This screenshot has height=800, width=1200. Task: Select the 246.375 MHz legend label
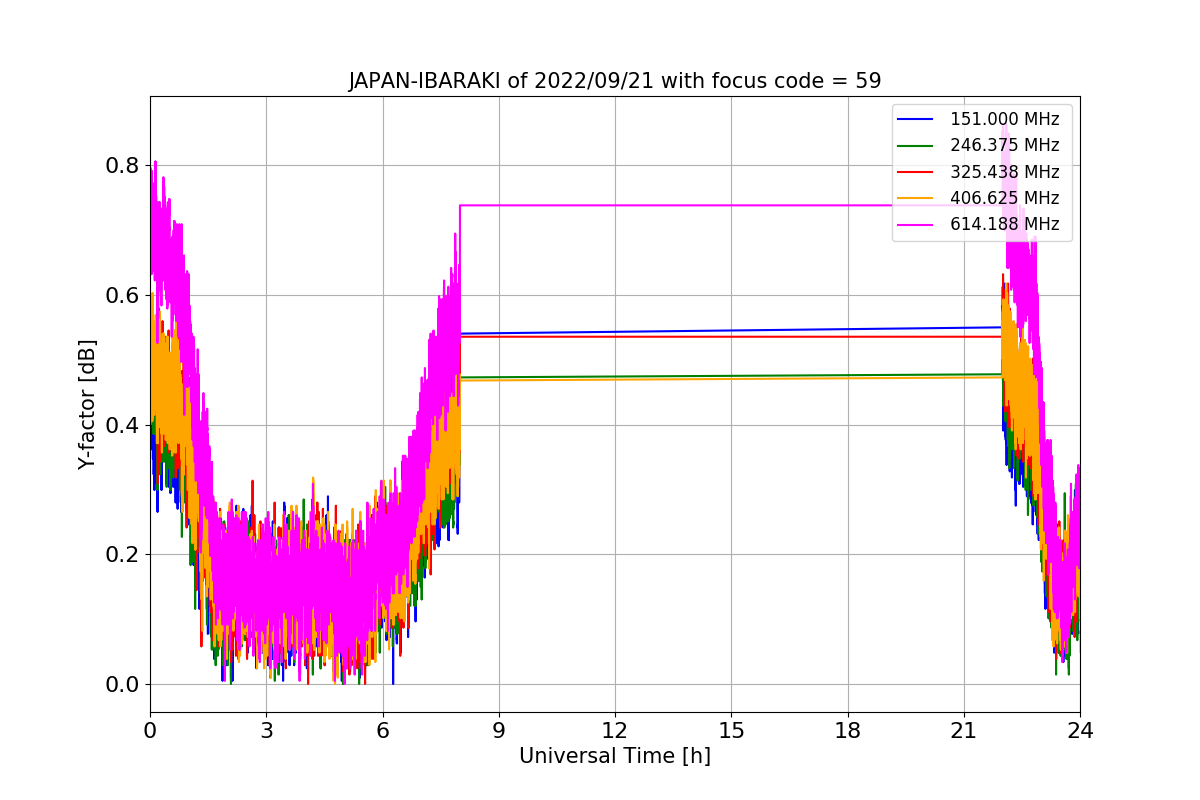click(x=1004, y=145)
